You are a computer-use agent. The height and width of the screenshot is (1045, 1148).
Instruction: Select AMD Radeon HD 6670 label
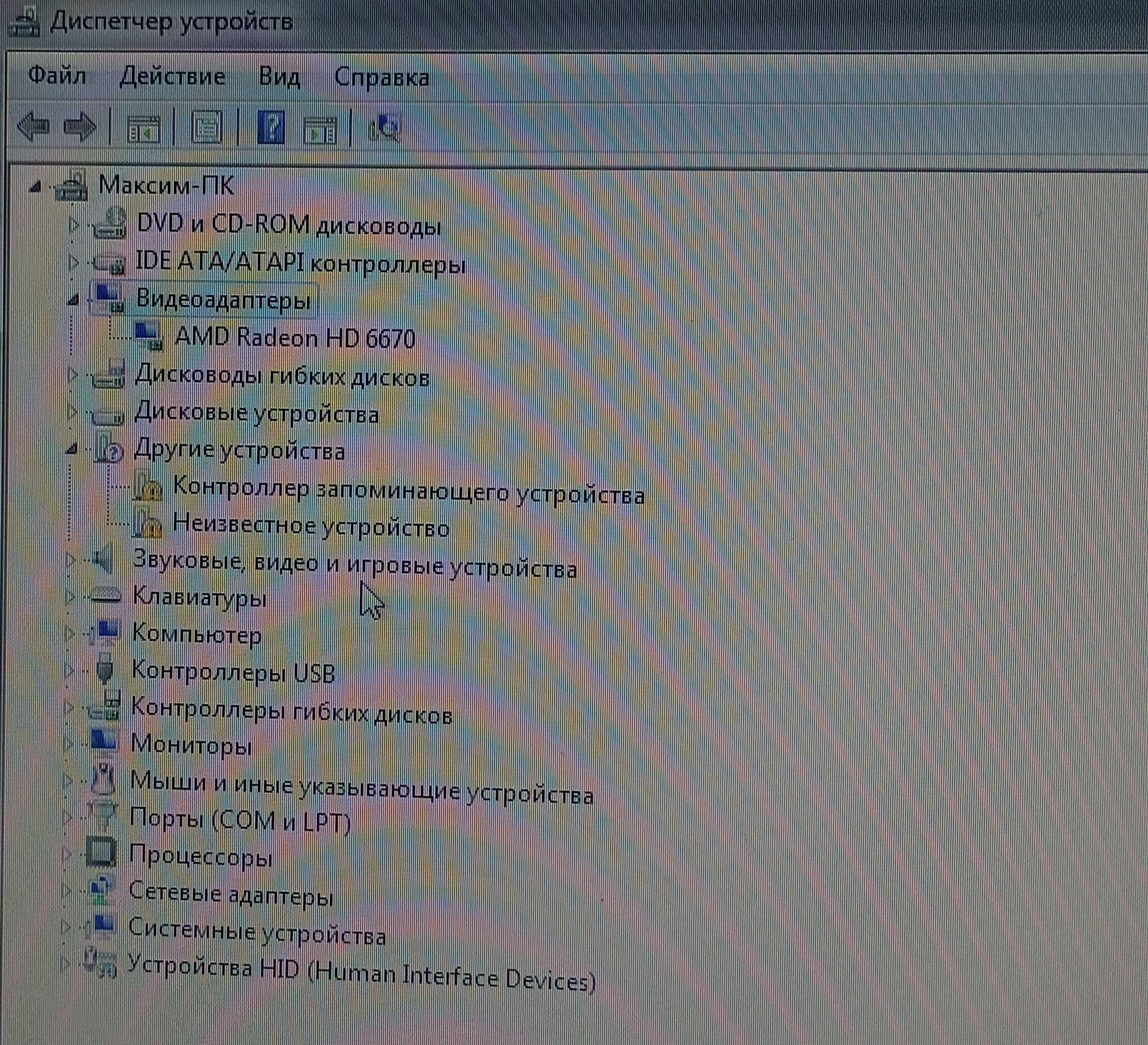pyautogui.click(x=295, y=338)
